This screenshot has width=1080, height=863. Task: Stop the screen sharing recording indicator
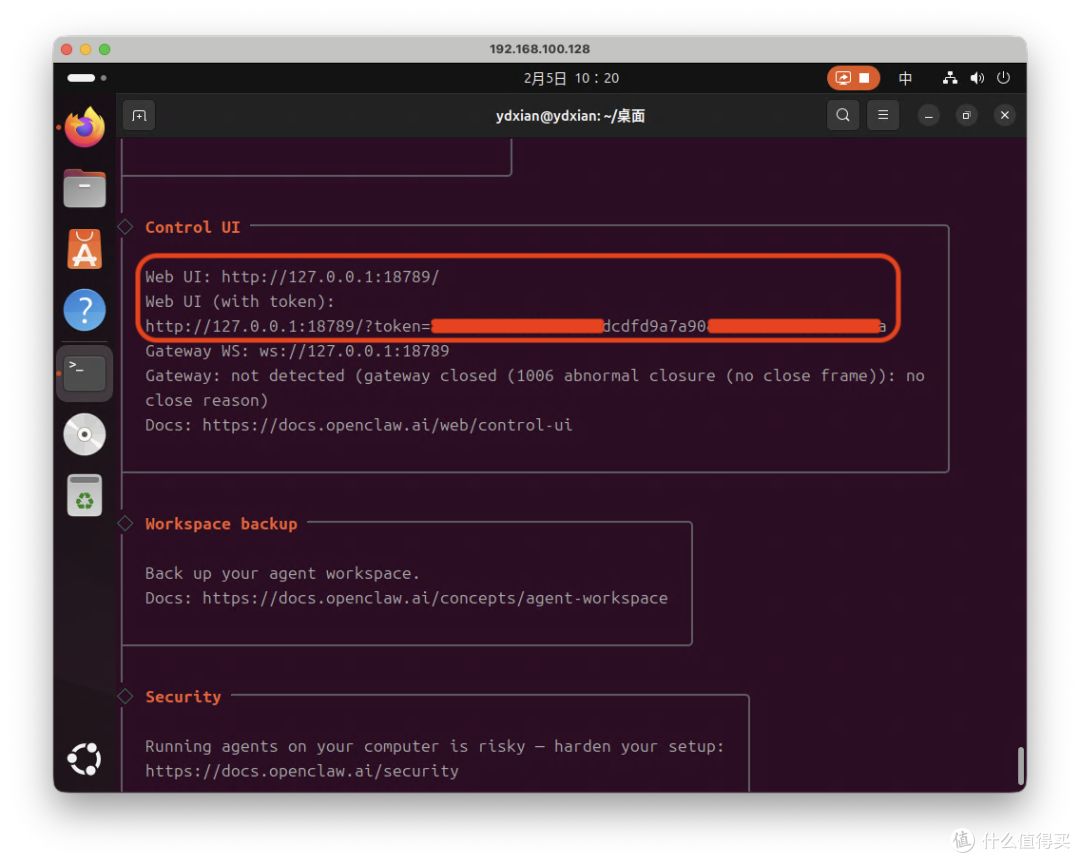coord(853,78)
